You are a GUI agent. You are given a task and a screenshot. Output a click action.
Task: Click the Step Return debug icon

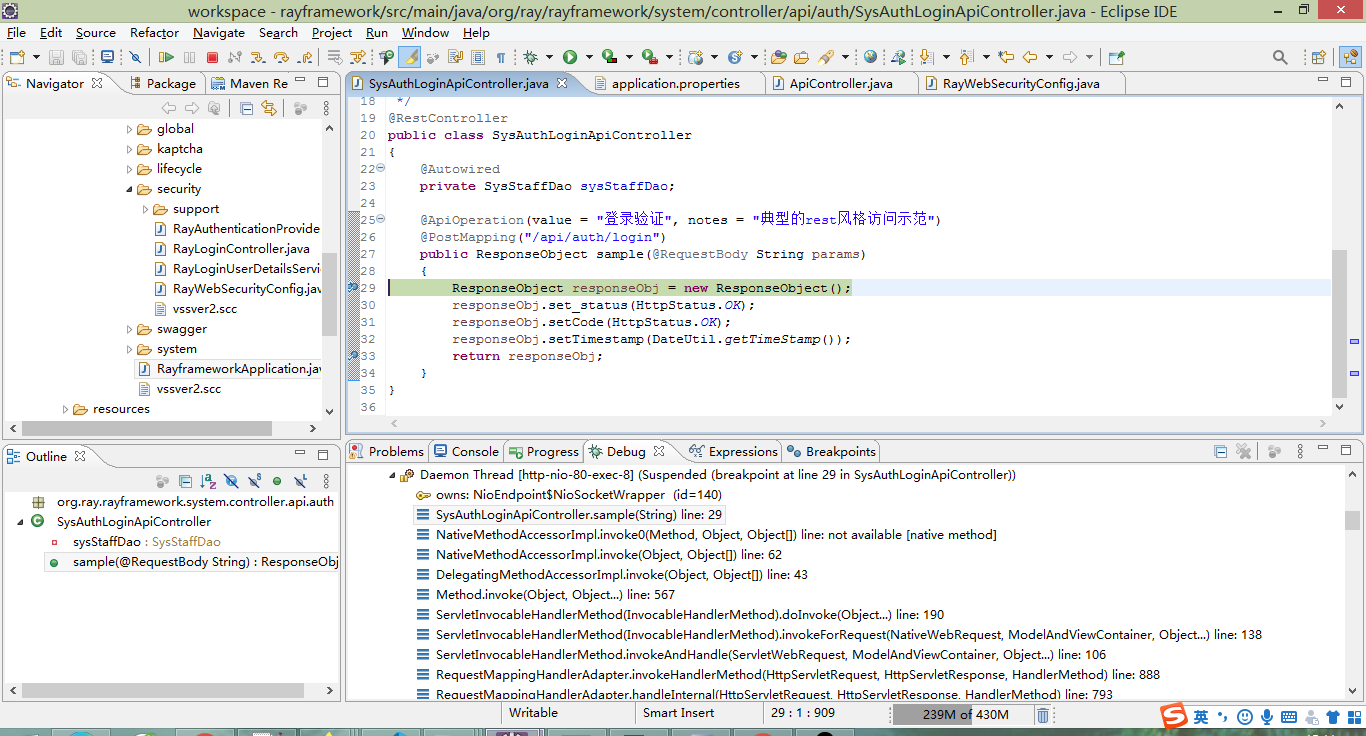305,57
